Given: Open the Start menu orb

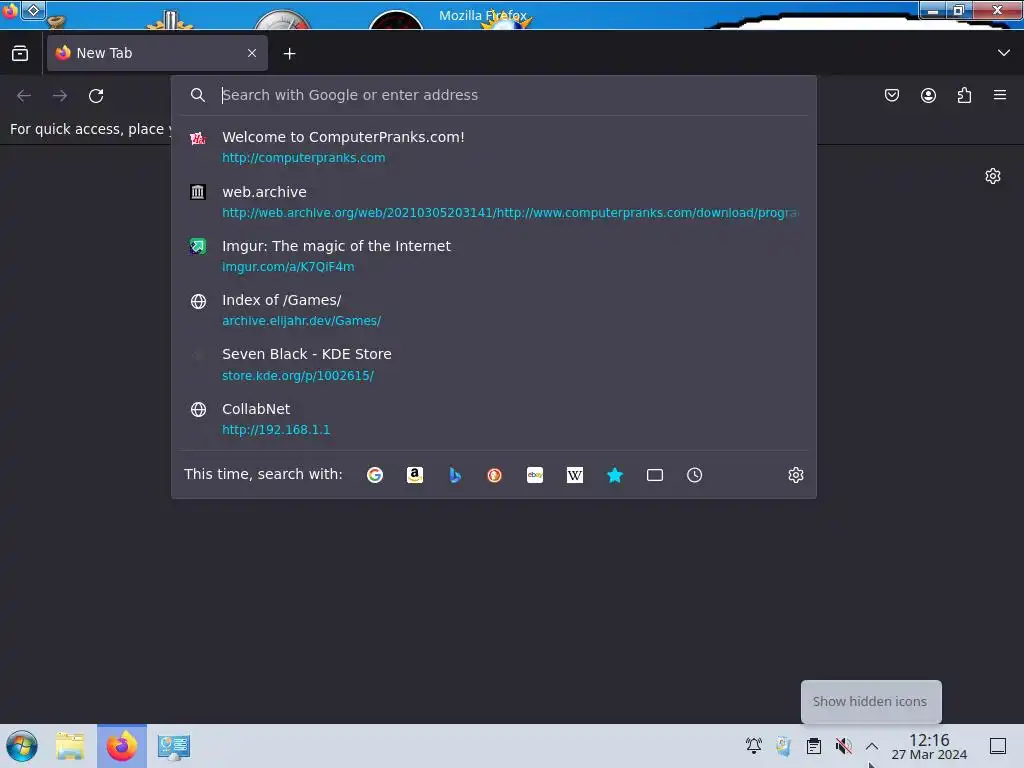Looking at the screenshot, I should 22,746.
